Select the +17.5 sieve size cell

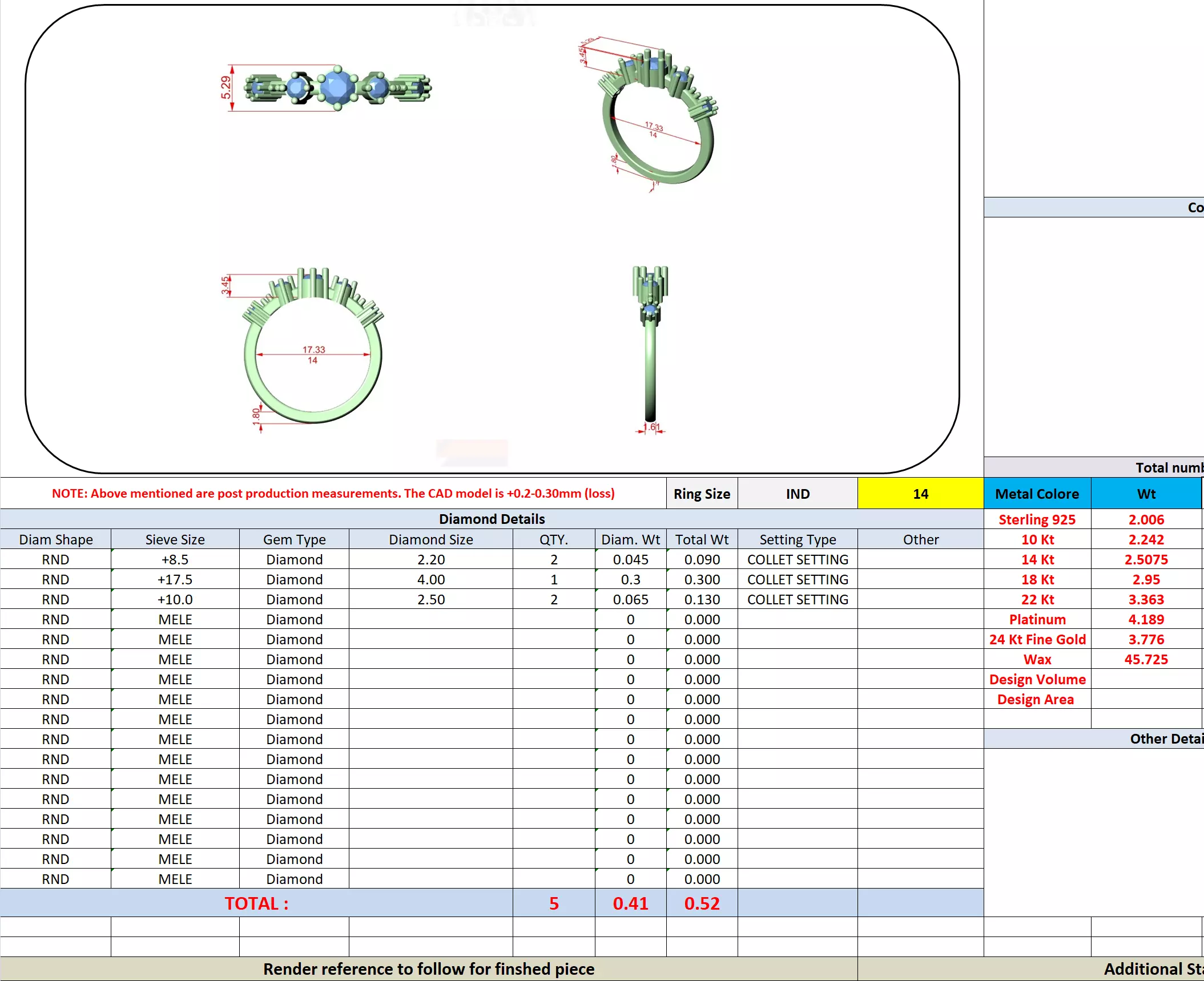click(175, 579)
